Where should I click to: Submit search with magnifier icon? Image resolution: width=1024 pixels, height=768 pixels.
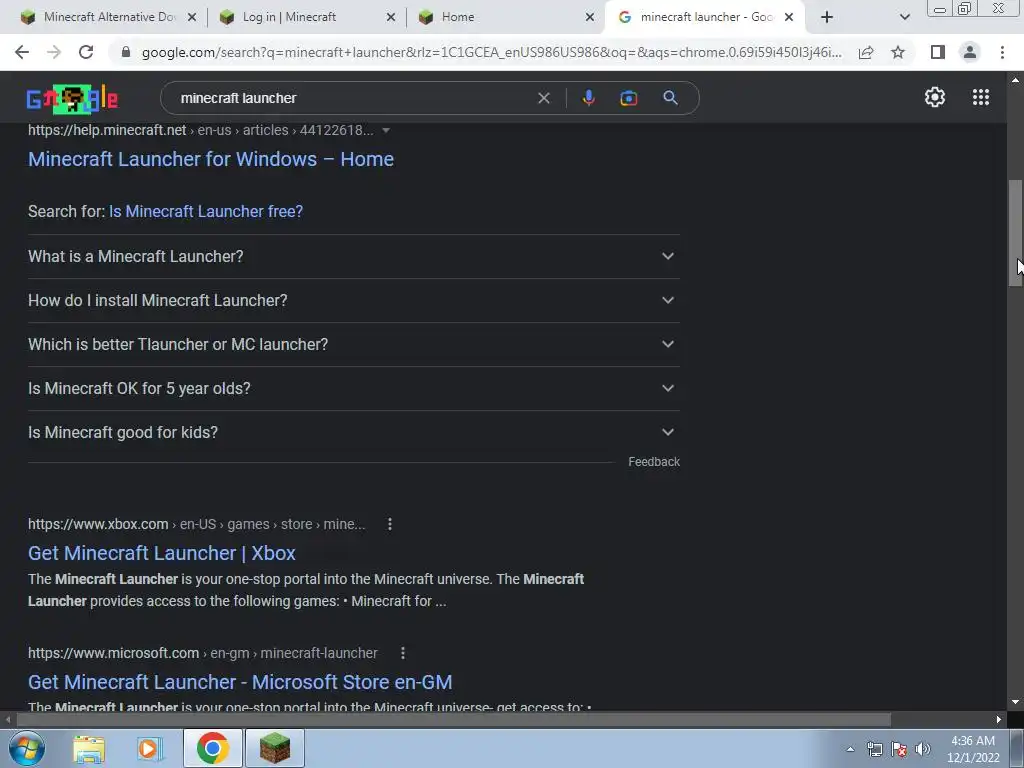(x=670, y=98)
